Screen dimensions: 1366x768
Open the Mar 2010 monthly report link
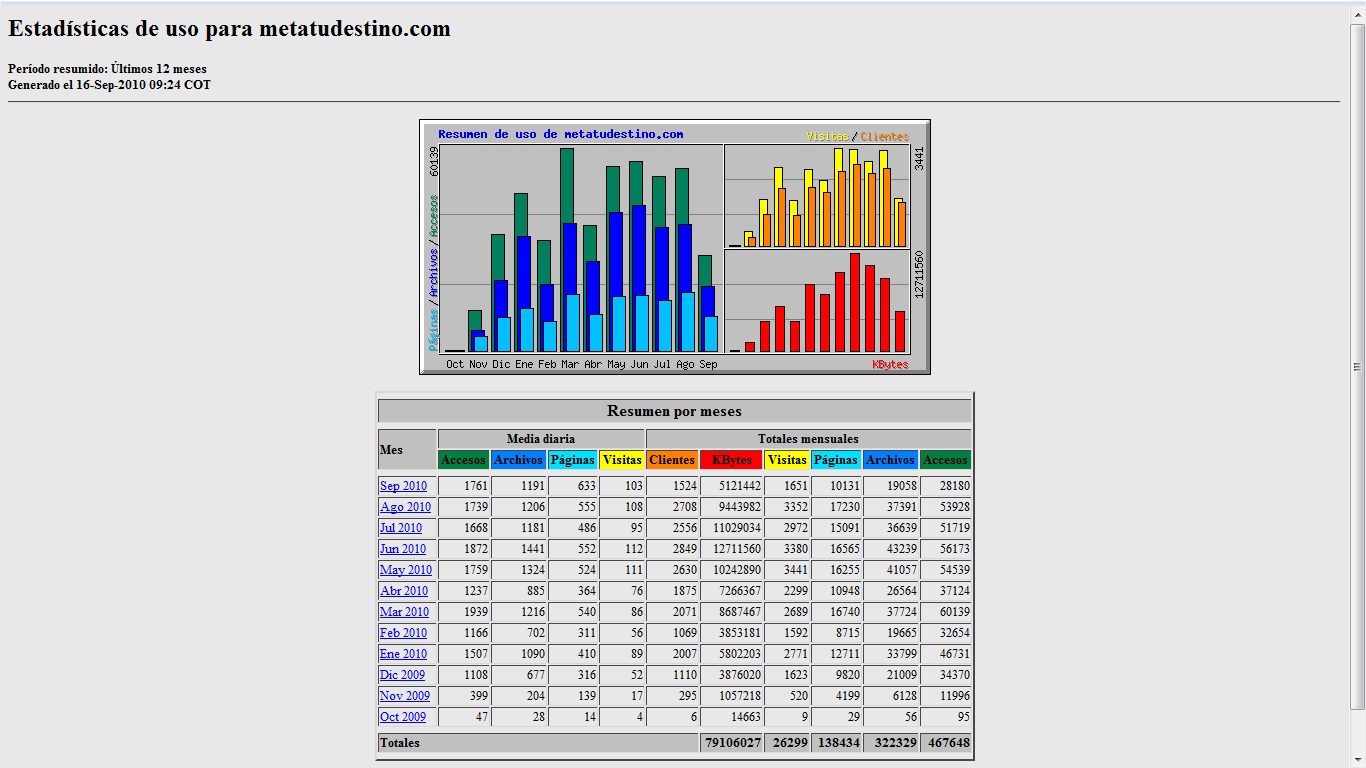point(404,612)
